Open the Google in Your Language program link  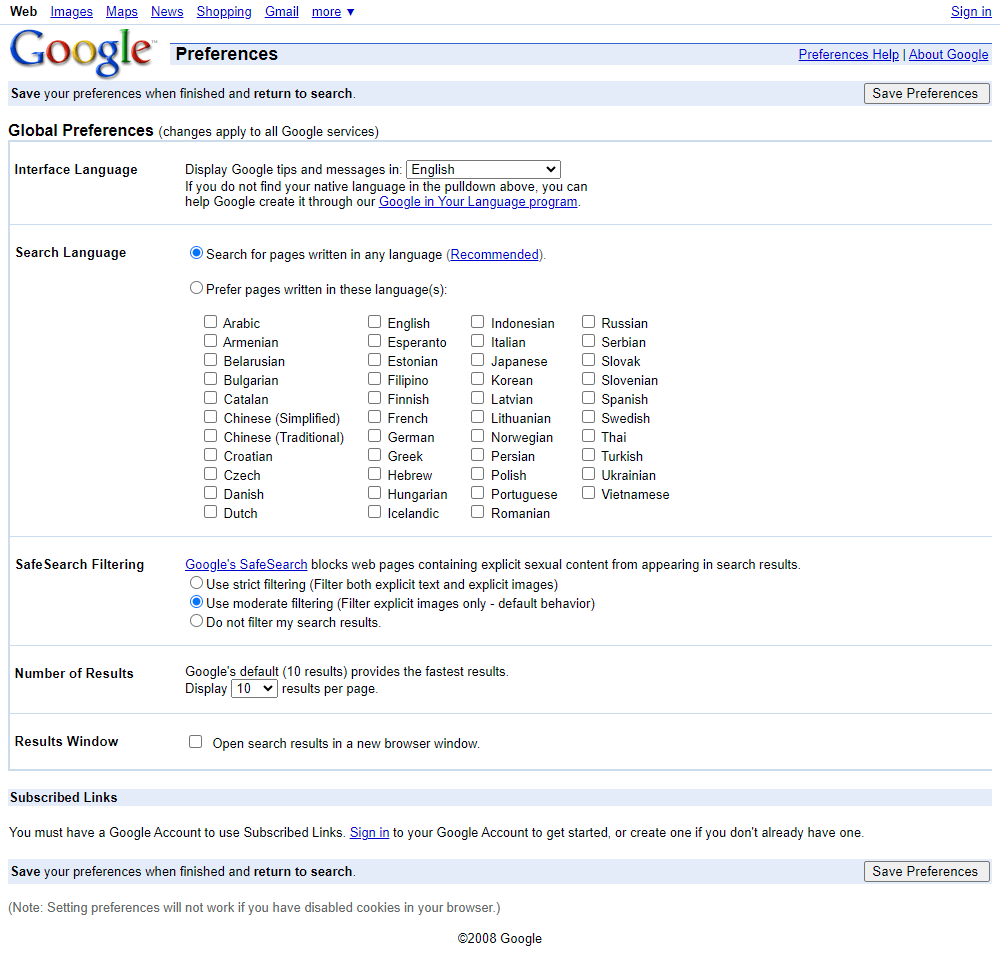point(478,202)
